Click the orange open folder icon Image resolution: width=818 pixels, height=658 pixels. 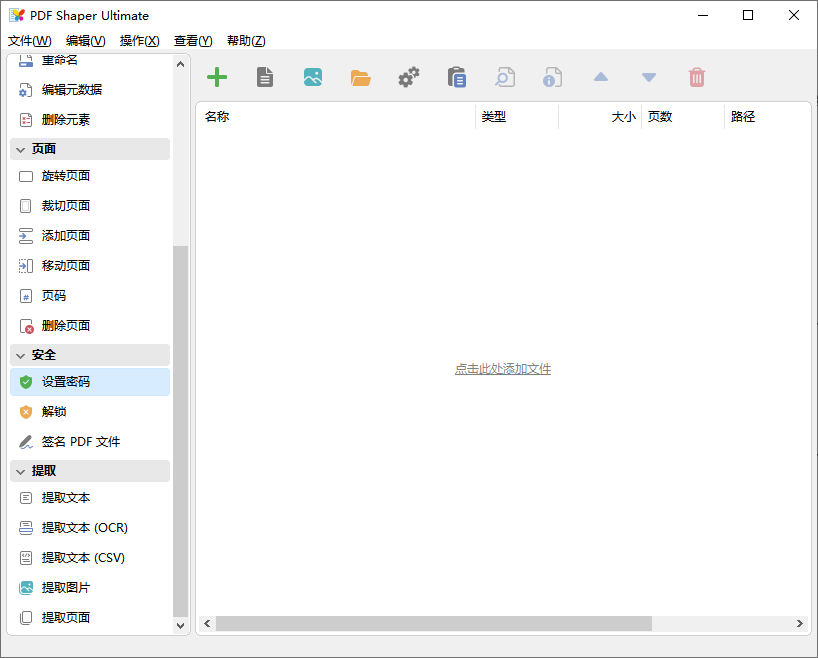(x=361, y=77)
